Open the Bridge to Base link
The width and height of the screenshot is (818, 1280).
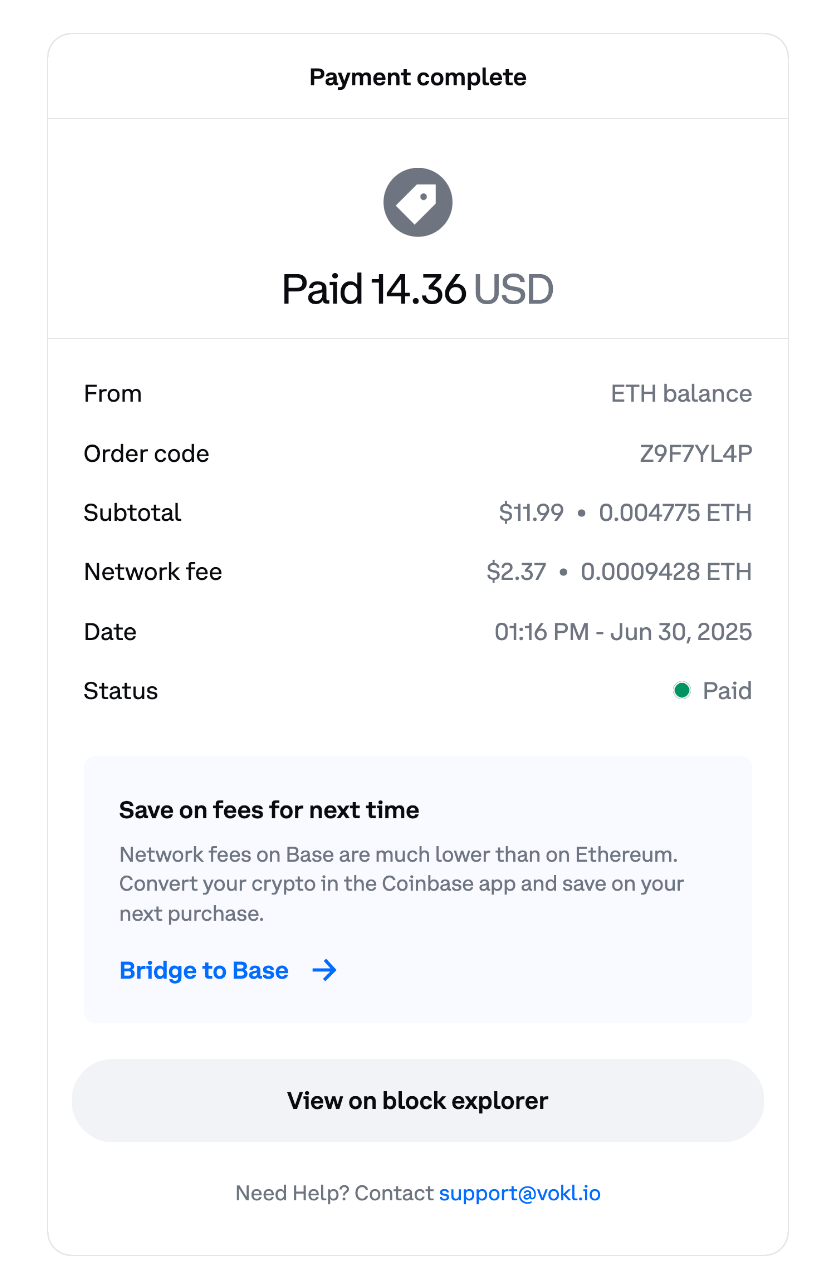pyautogui.click(x=204, y=971)
